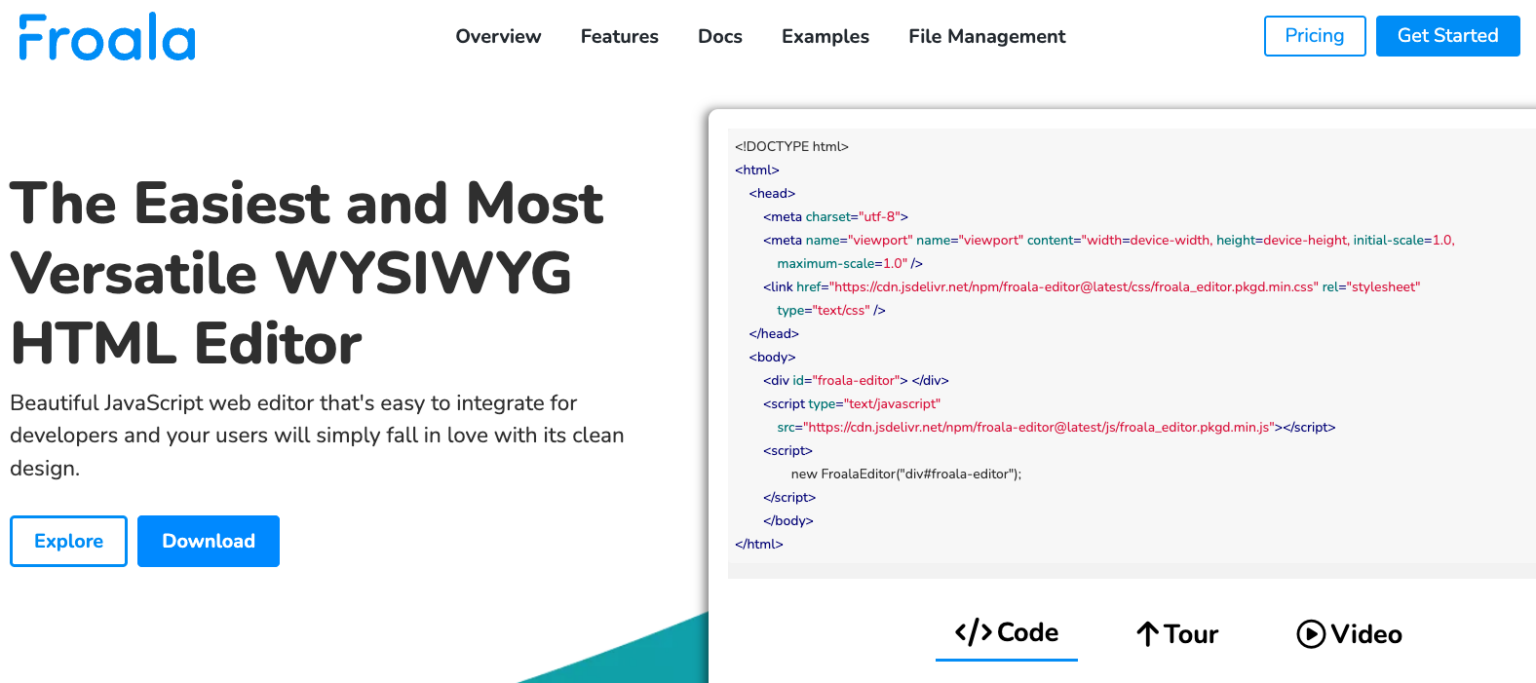Open the Overview navigation item
The image size is (1536, 683).
click(x=498, y=36)
